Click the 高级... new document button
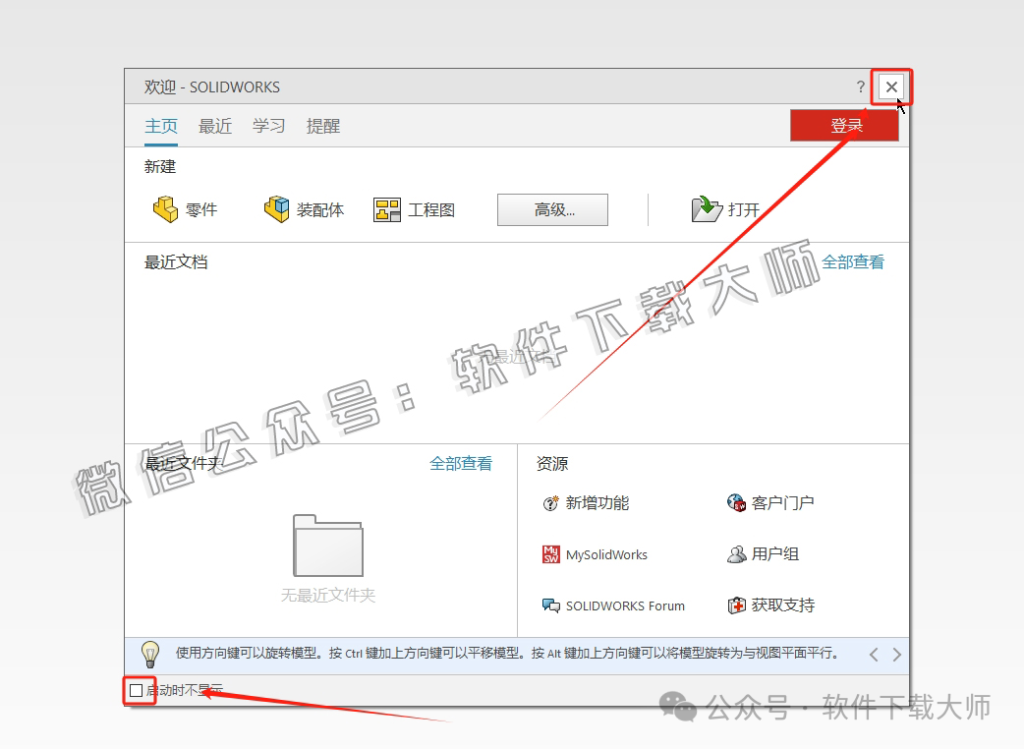The height and width of the screenshot is (749, 1024). point(552,209)
